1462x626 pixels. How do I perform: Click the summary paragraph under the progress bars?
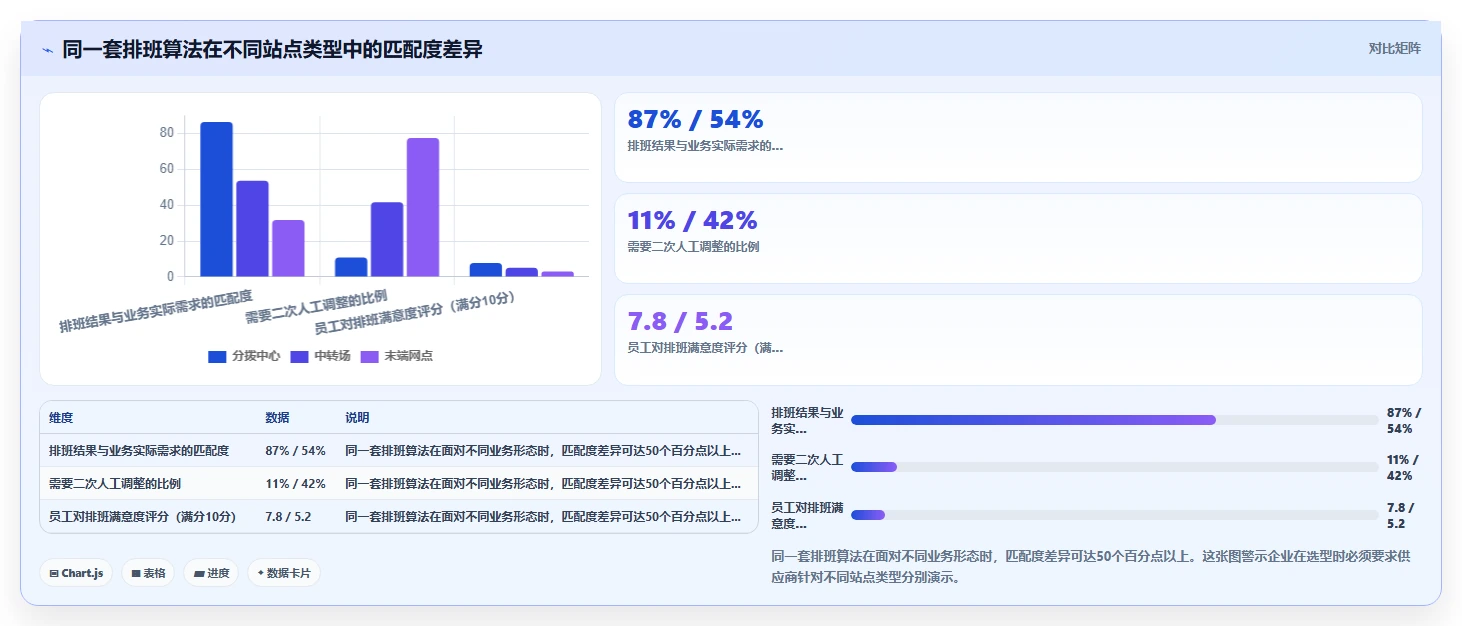coord(1091,566)
